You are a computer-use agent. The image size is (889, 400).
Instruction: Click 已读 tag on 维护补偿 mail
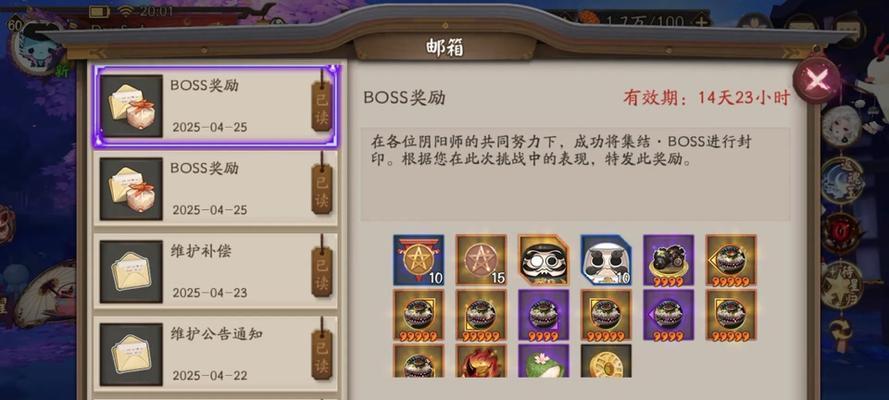pos(321,272)
